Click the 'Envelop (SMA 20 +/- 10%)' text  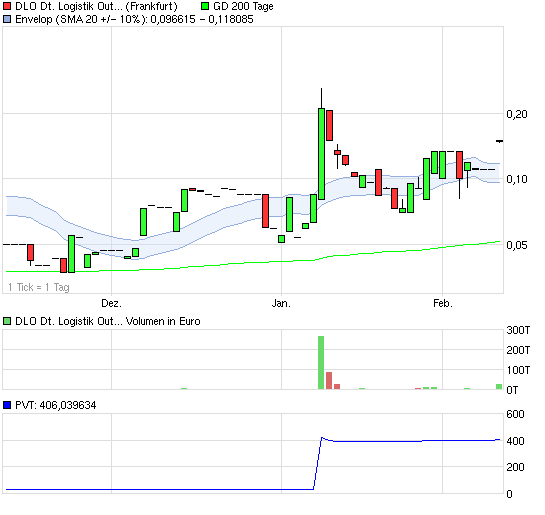[81, 19]
